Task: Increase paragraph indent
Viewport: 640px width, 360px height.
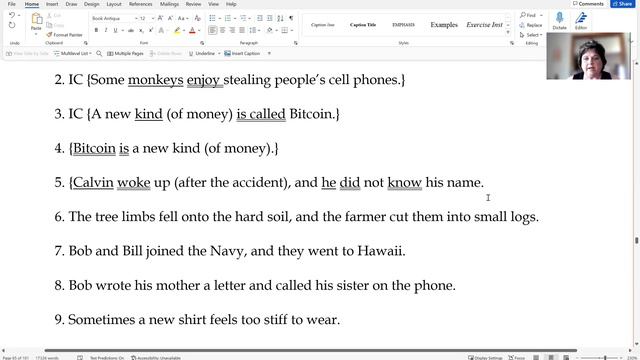Action: pyautogui.click(x=270, y=18)
